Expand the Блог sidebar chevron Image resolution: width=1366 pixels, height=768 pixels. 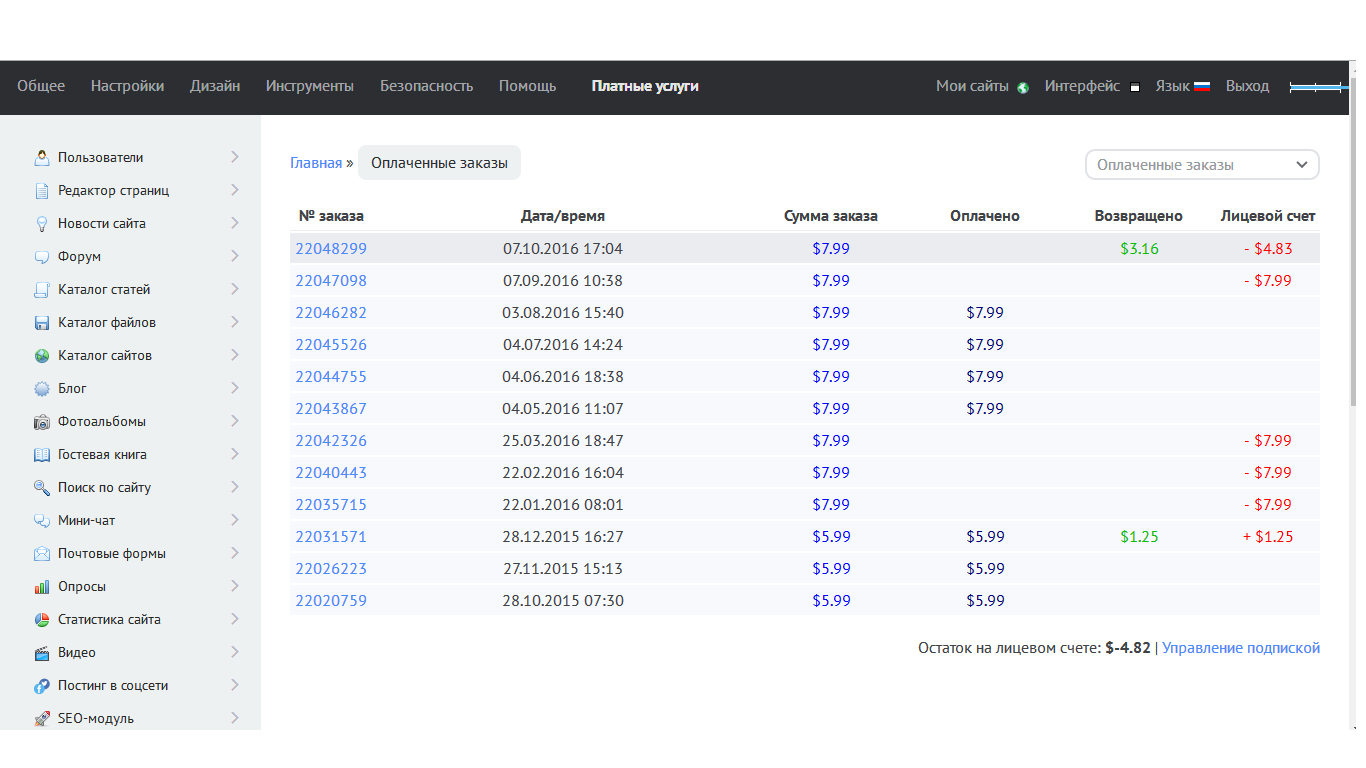234,388
